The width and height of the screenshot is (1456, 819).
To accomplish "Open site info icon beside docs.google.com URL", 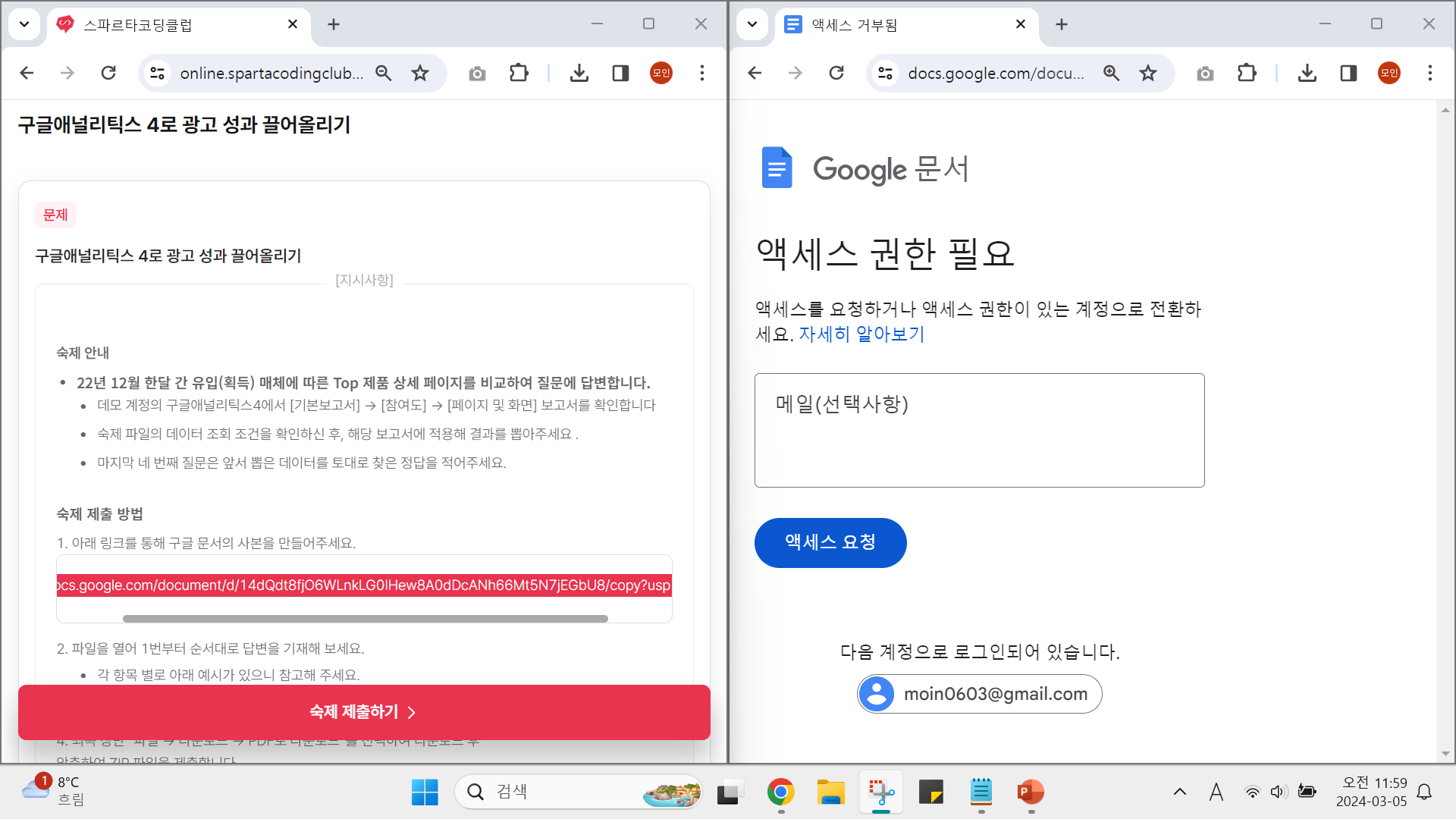I will click(x=885, y=73).
